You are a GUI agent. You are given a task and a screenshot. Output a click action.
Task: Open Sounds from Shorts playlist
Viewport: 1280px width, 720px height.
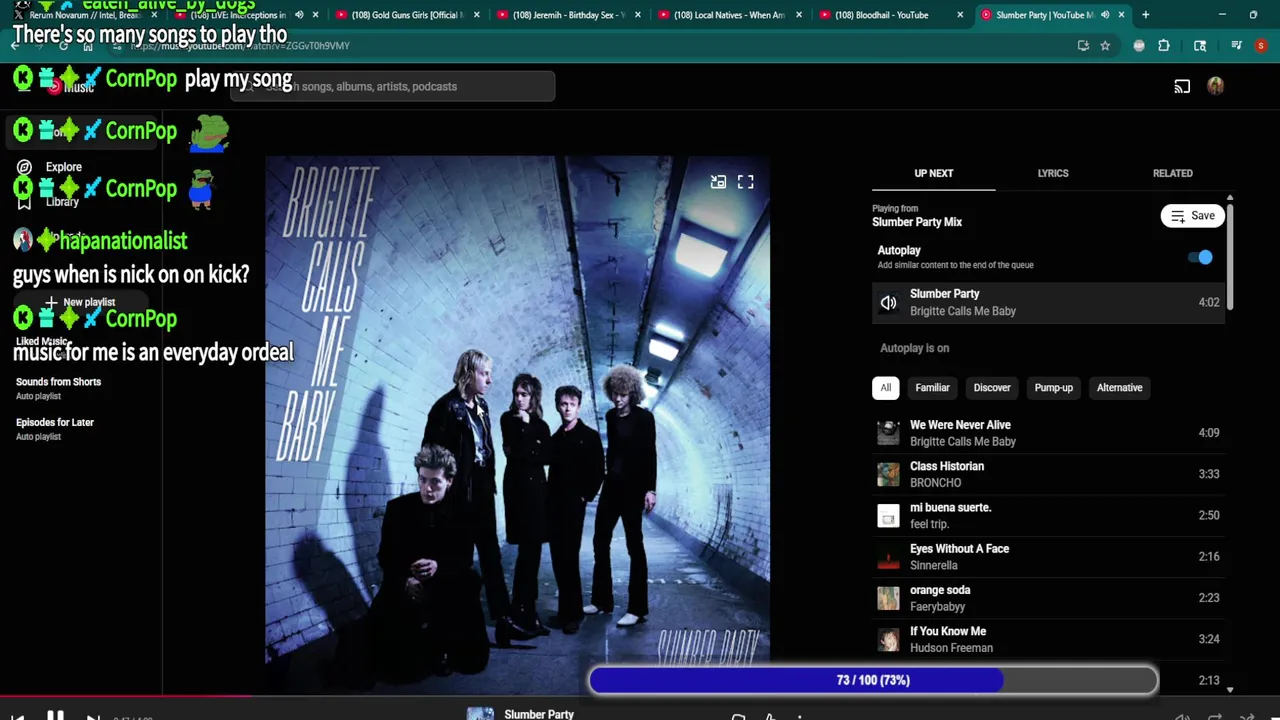(x=58, y=382)
